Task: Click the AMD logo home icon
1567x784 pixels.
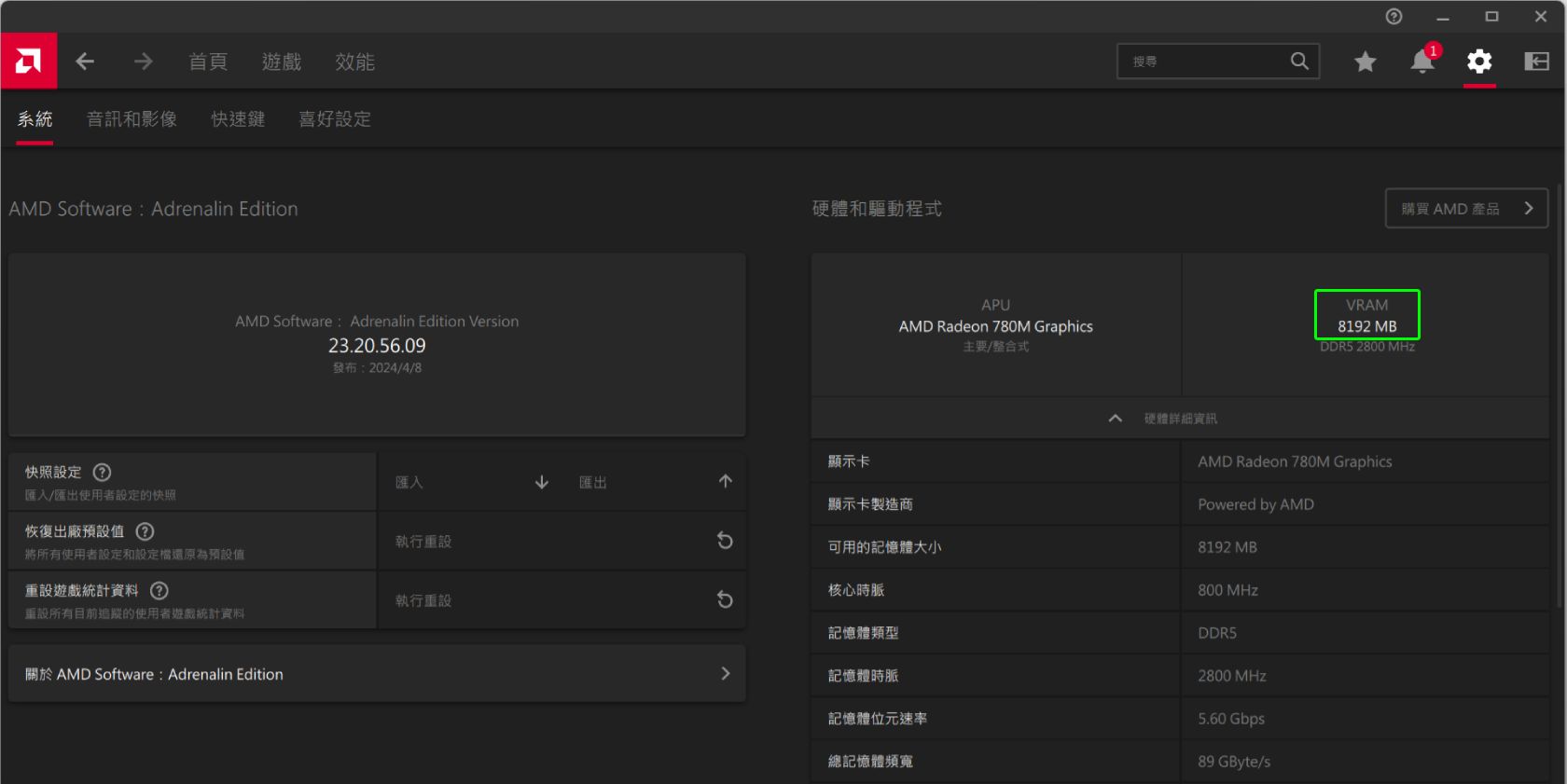Action: 29,62
